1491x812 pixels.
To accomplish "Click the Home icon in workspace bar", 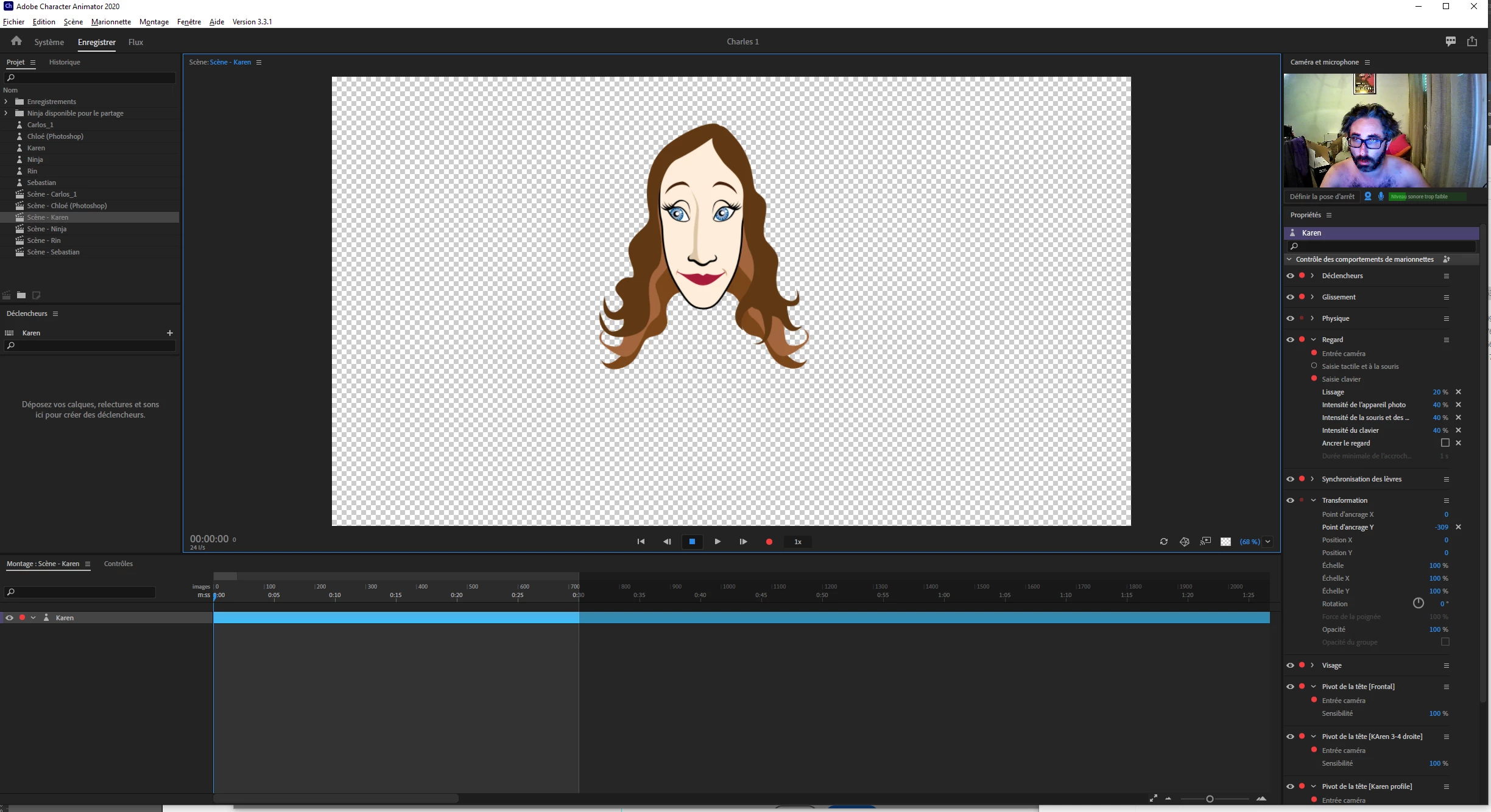I will (x=16, y=41).
